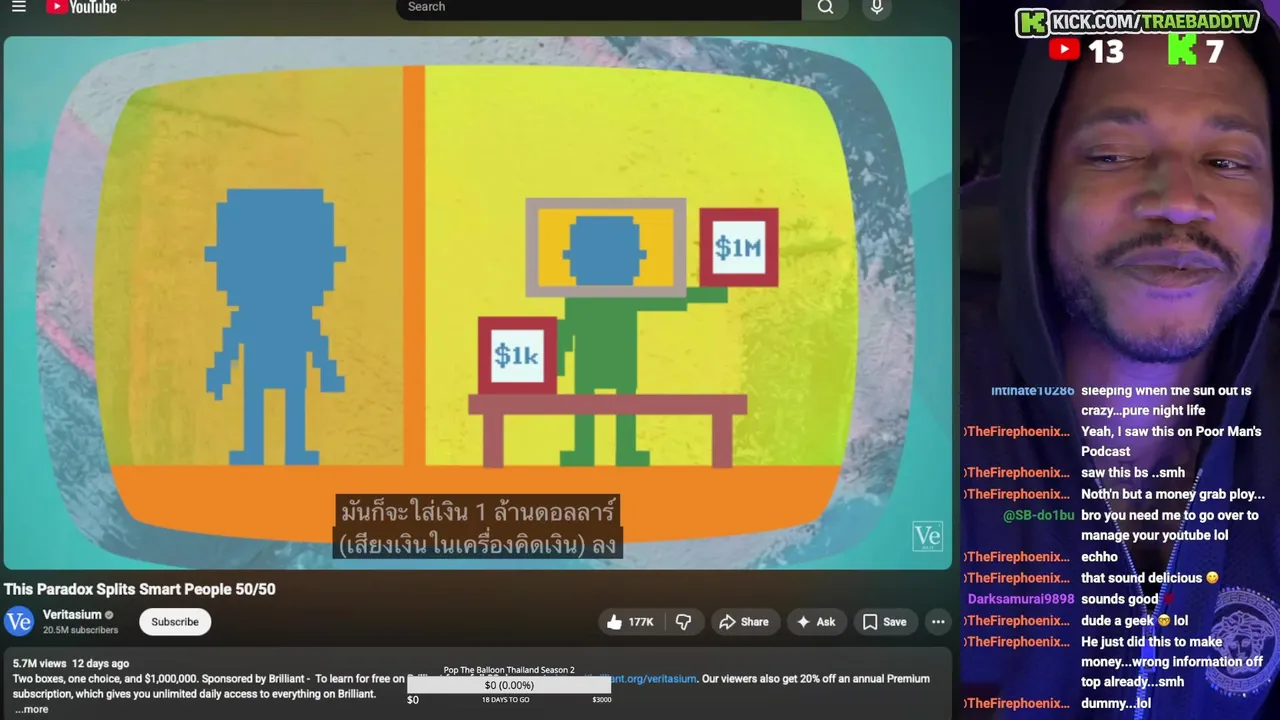
Task: Click the KICK.COM/TRAEBADDTV banner
Action: (x=1138, y=22)
